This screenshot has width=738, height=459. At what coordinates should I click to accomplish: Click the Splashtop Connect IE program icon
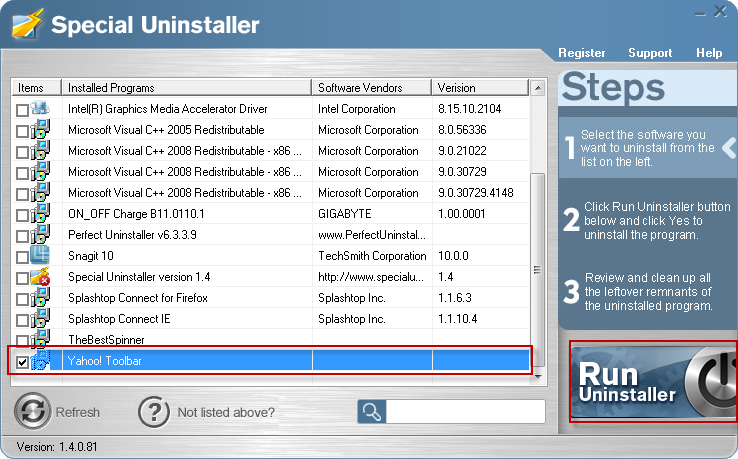[40, 318]
